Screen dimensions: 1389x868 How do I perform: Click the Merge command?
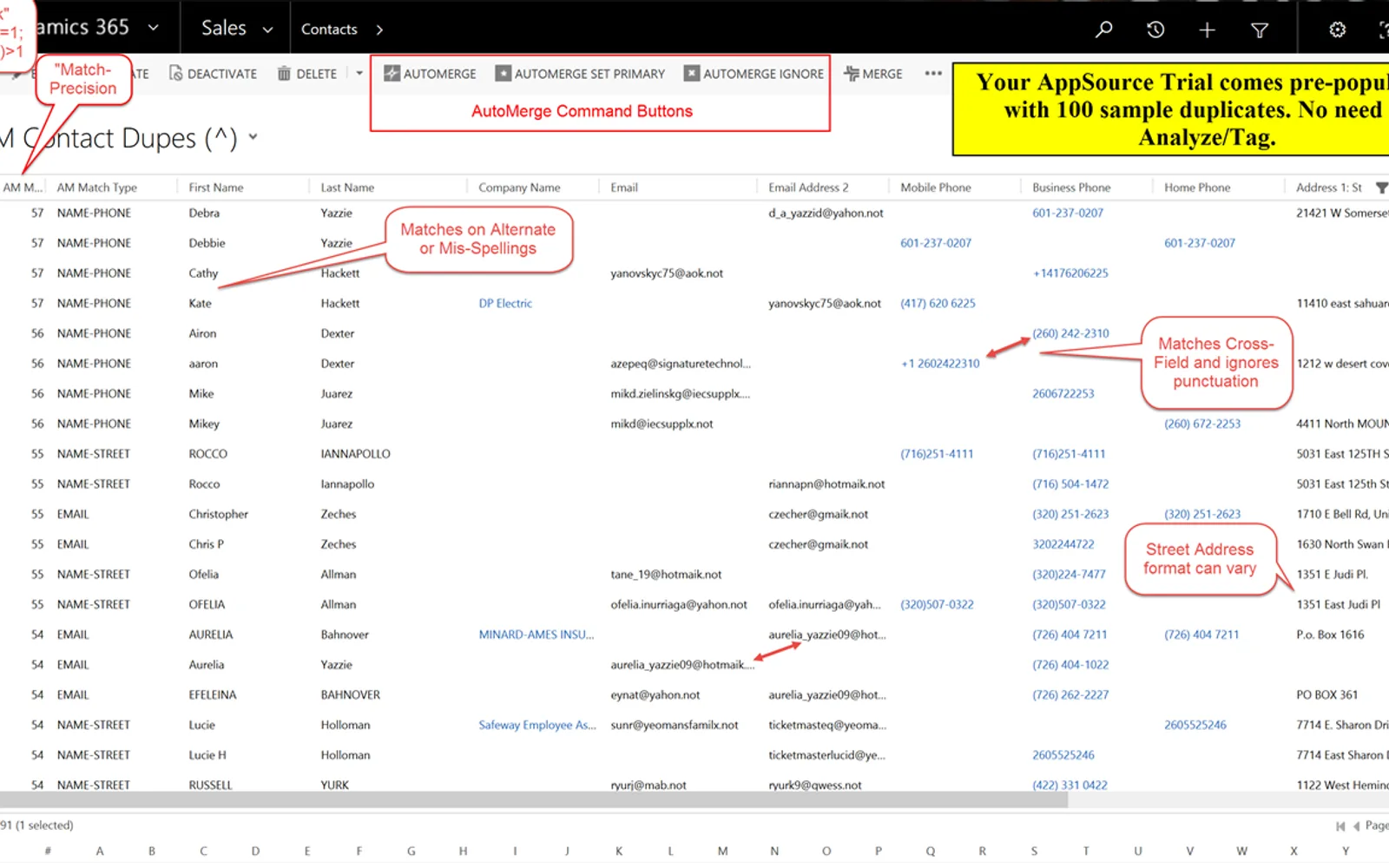tap(873, 74)
